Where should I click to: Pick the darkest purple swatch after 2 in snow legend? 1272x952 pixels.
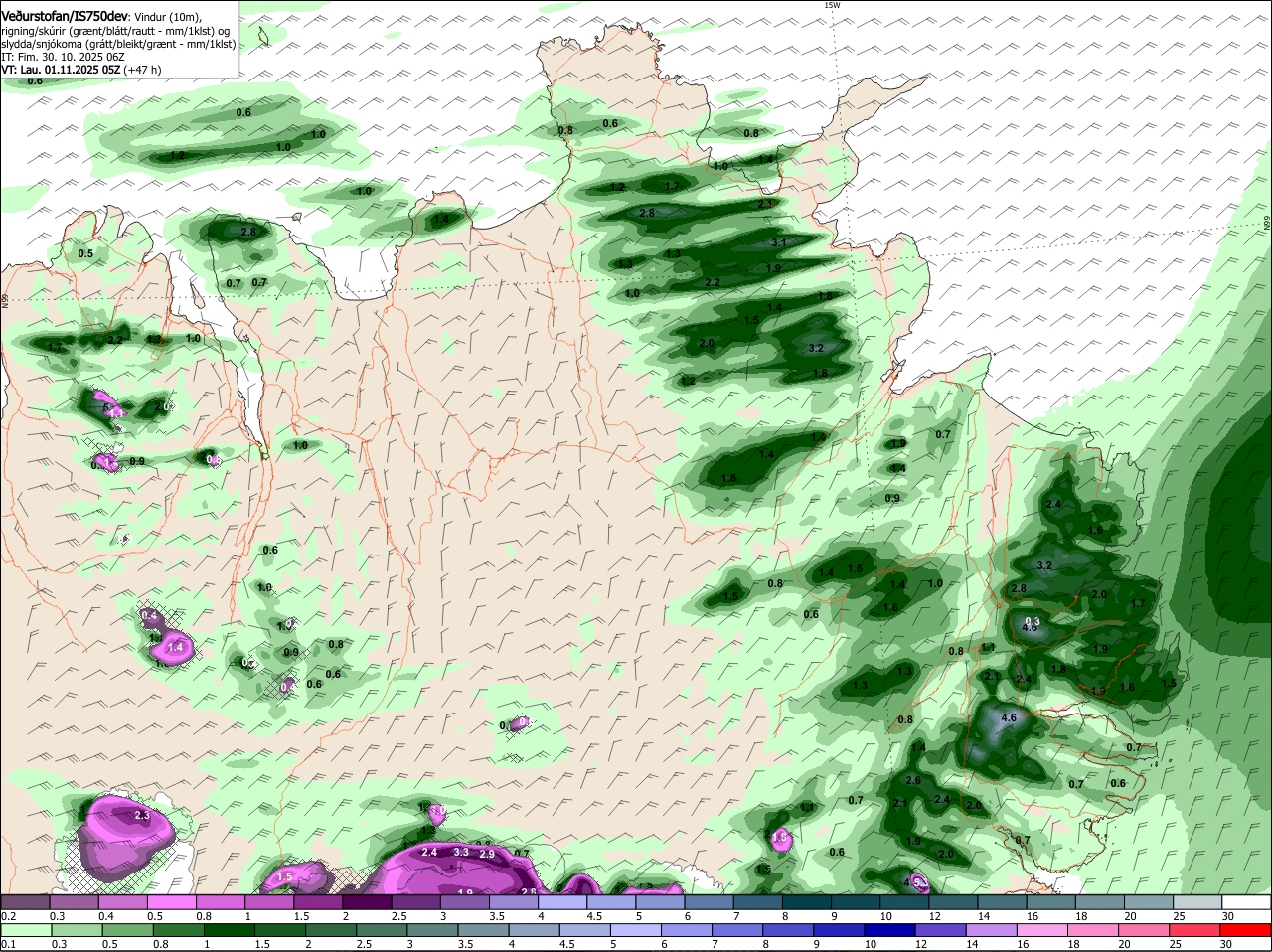coord(366,902)
